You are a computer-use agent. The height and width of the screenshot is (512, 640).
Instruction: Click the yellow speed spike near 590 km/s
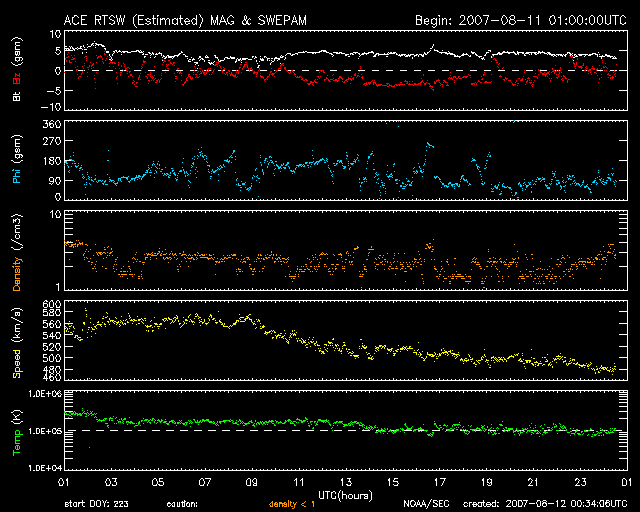coord(85,310)
